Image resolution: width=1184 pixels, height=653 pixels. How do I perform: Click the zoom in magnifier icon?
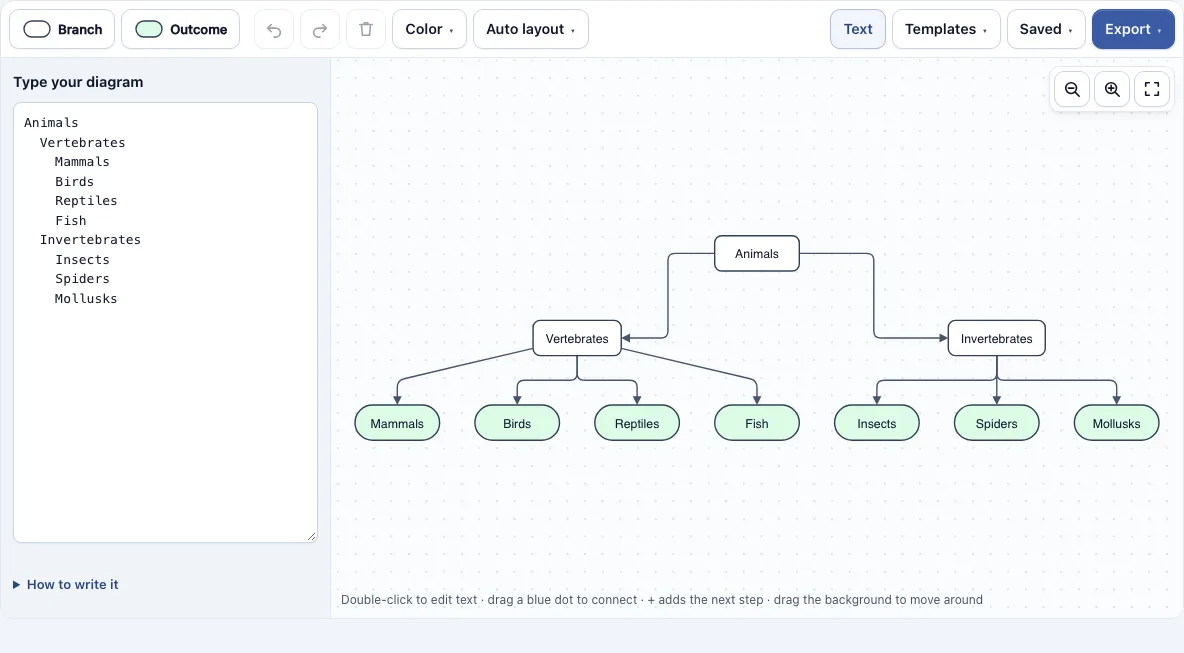pyautogui.click(x=1112, y=89)
